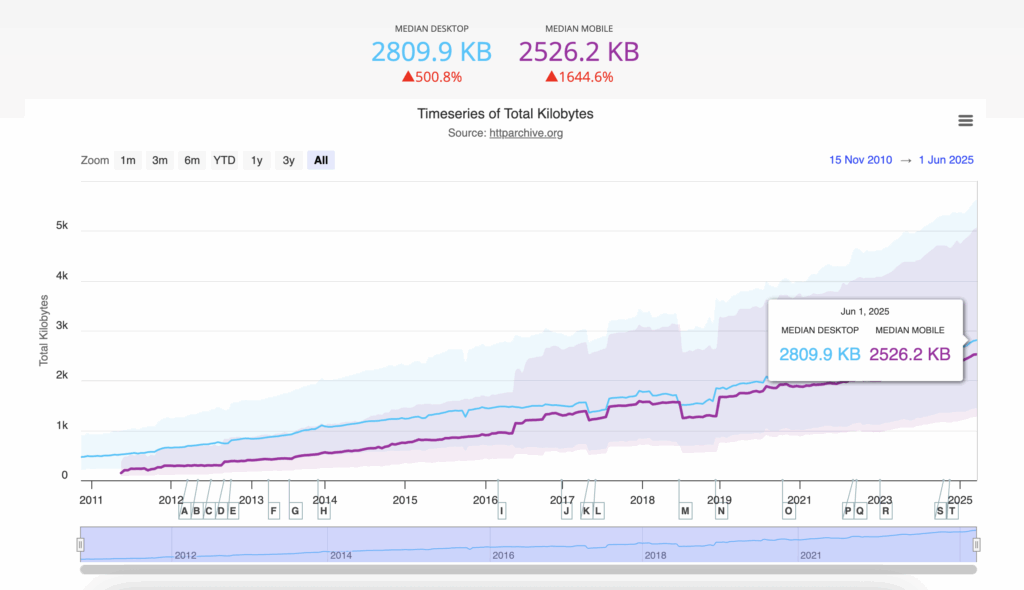Open the chart export hamburger menu

tap(965, 120)
